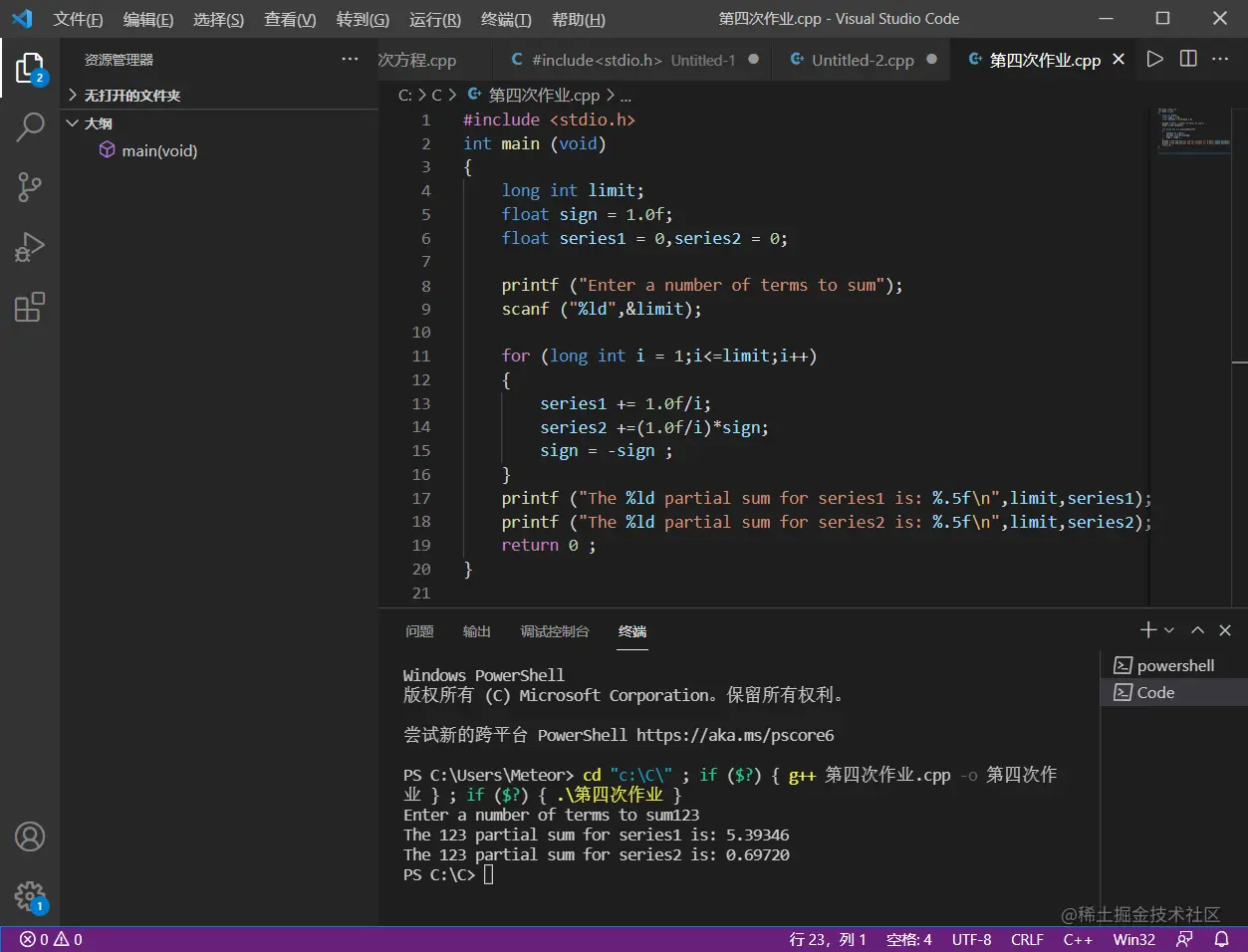
Task: Open the Manage gear settings icon
Action: (30, 896)
